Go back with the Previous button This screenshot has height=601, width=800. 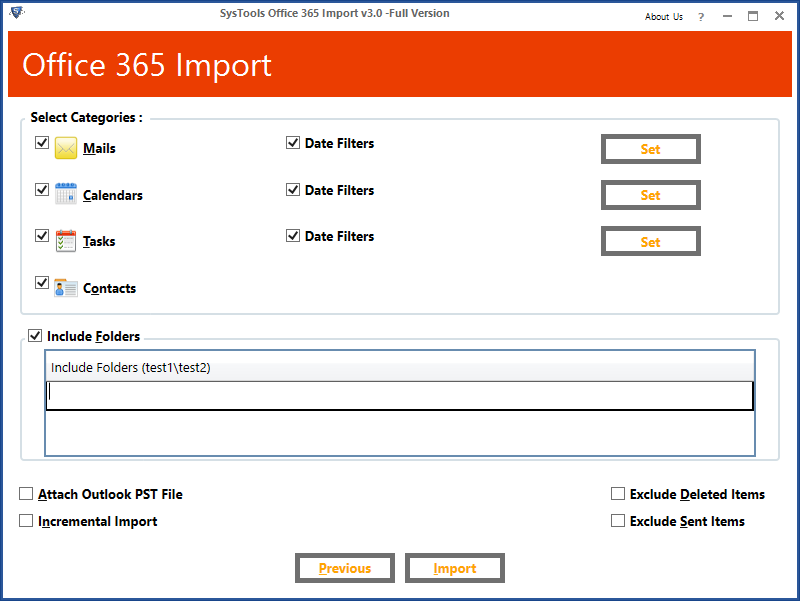click(345, 568)
